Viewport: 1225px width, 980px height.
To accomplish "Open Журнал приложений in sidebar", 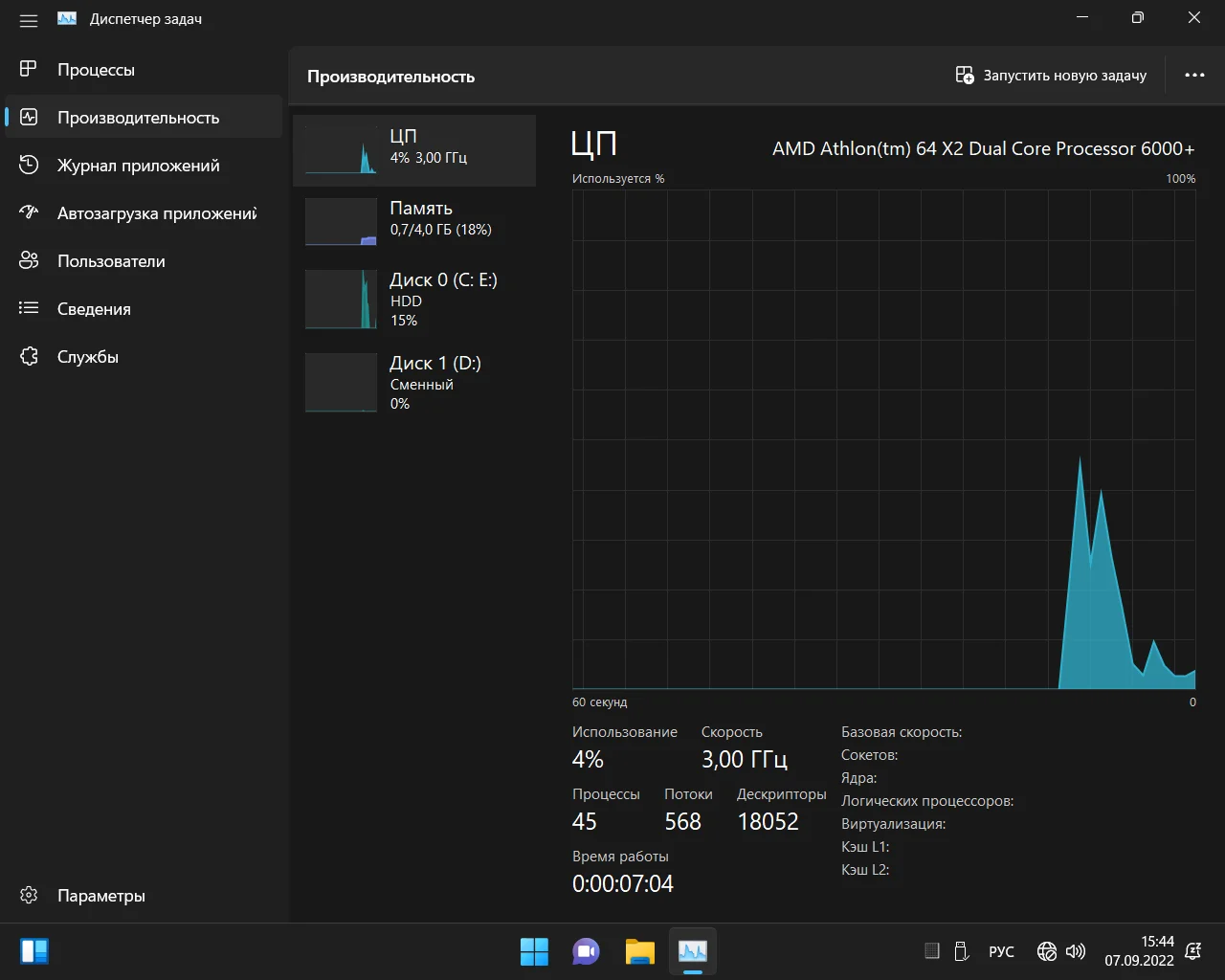I will pyautogui.click(x=144, y=166).
